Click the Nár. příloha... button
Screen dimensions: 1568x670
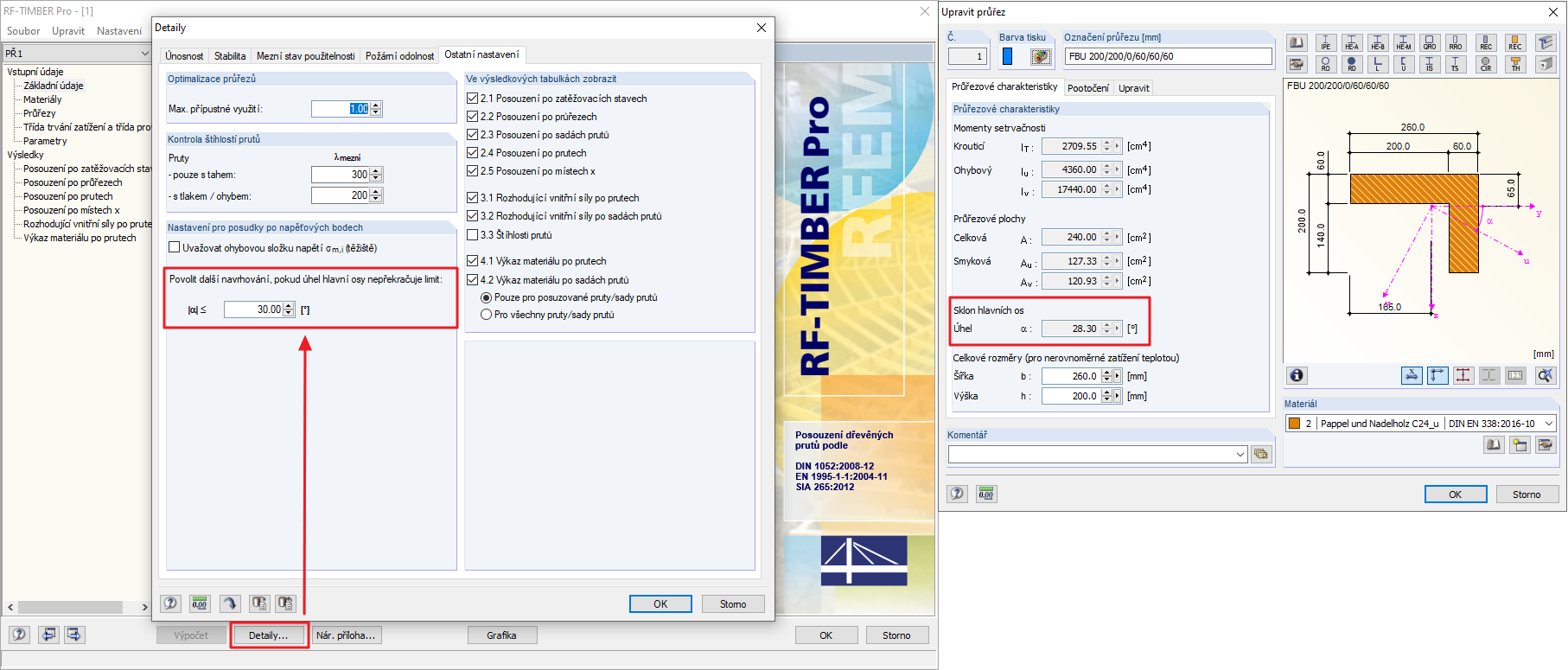point(346,635)
